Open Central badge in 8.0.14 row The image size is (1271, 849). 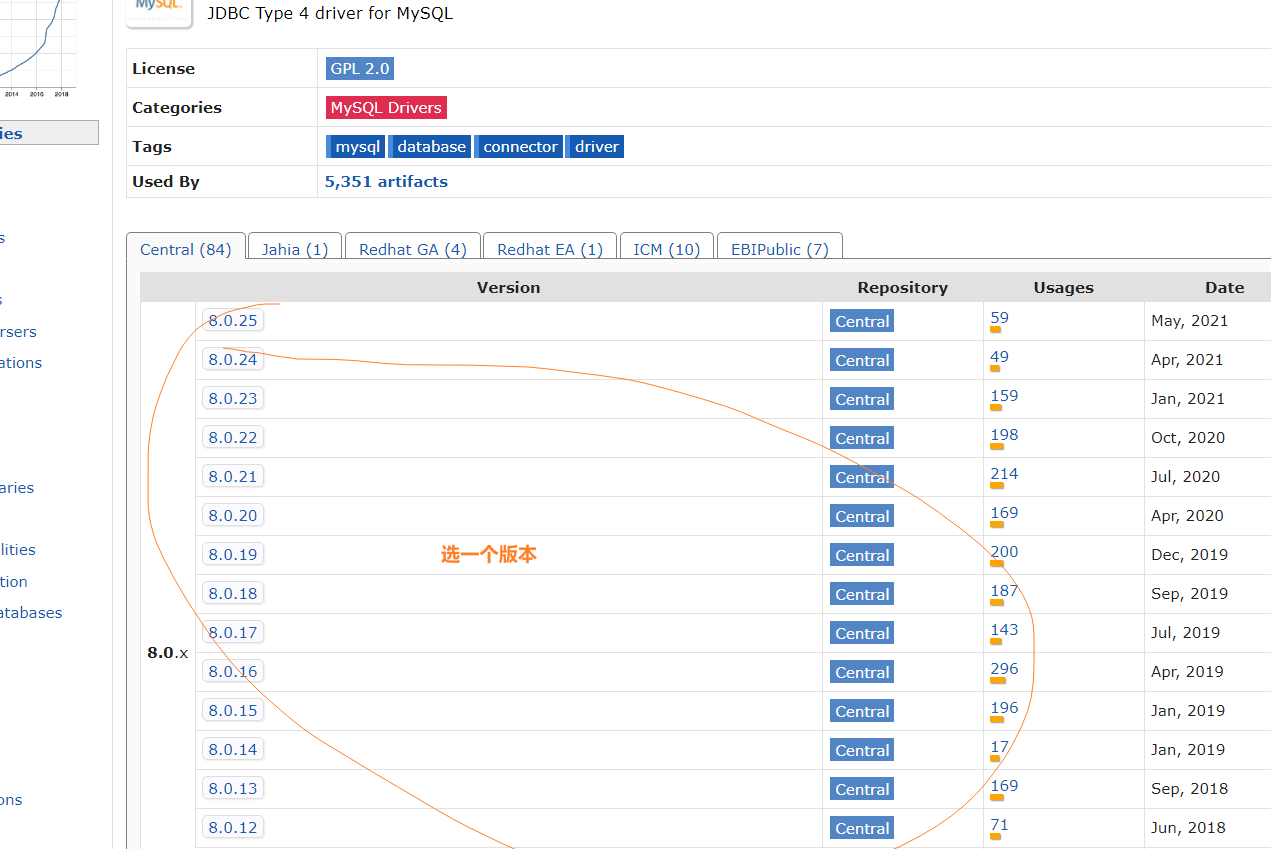click(862, 750)
